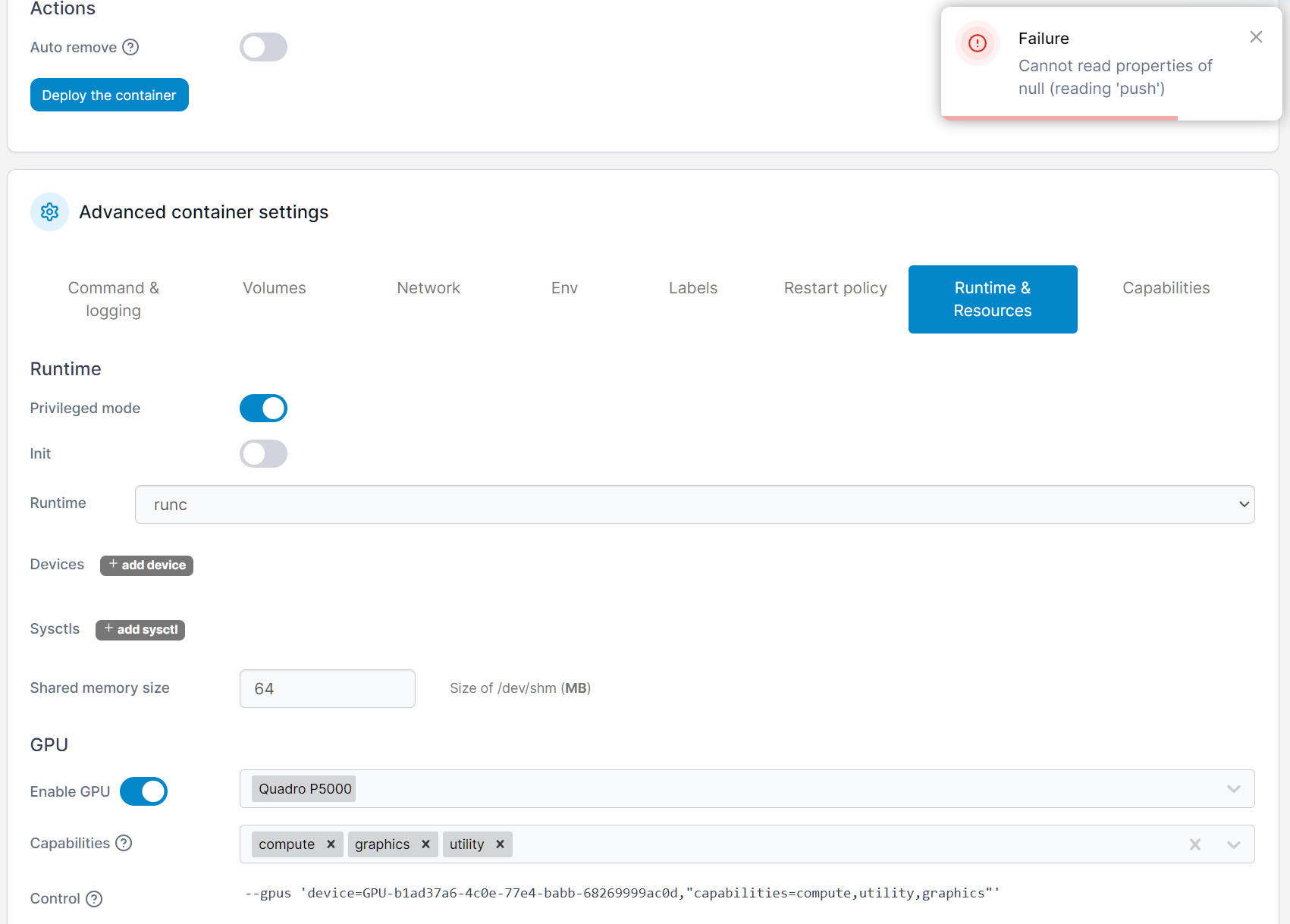
Task: Click the add device button
Action: pos(146,565)
